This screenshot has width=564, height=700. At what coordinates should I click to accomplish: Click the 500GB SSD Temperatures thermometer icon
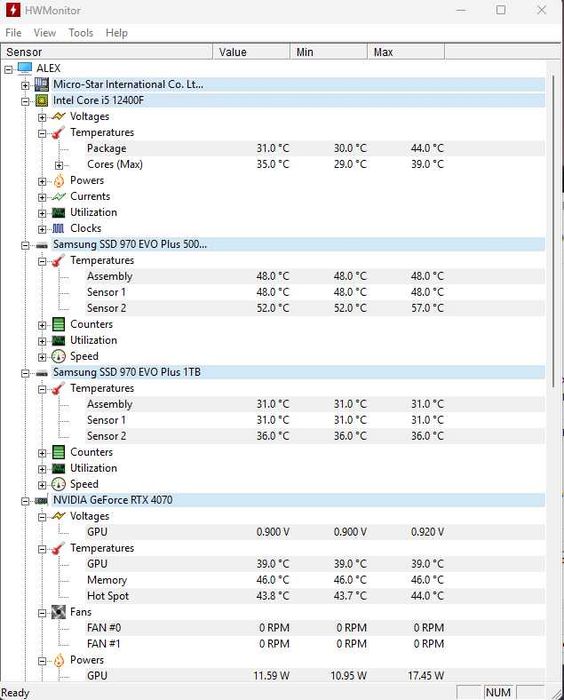[x=58, y=260]
